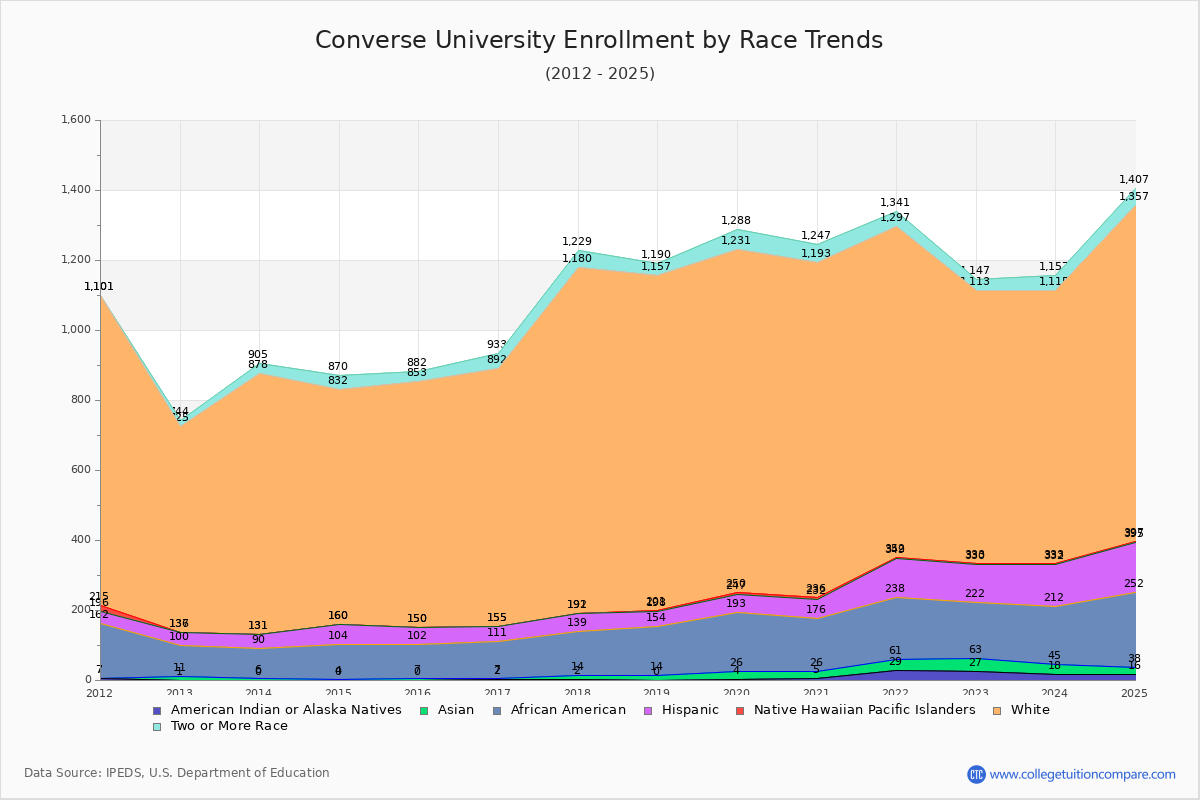Click the 2021 x-axis label
The width and height of the screenshot is (1200, 800).
(x=817, y=693)
